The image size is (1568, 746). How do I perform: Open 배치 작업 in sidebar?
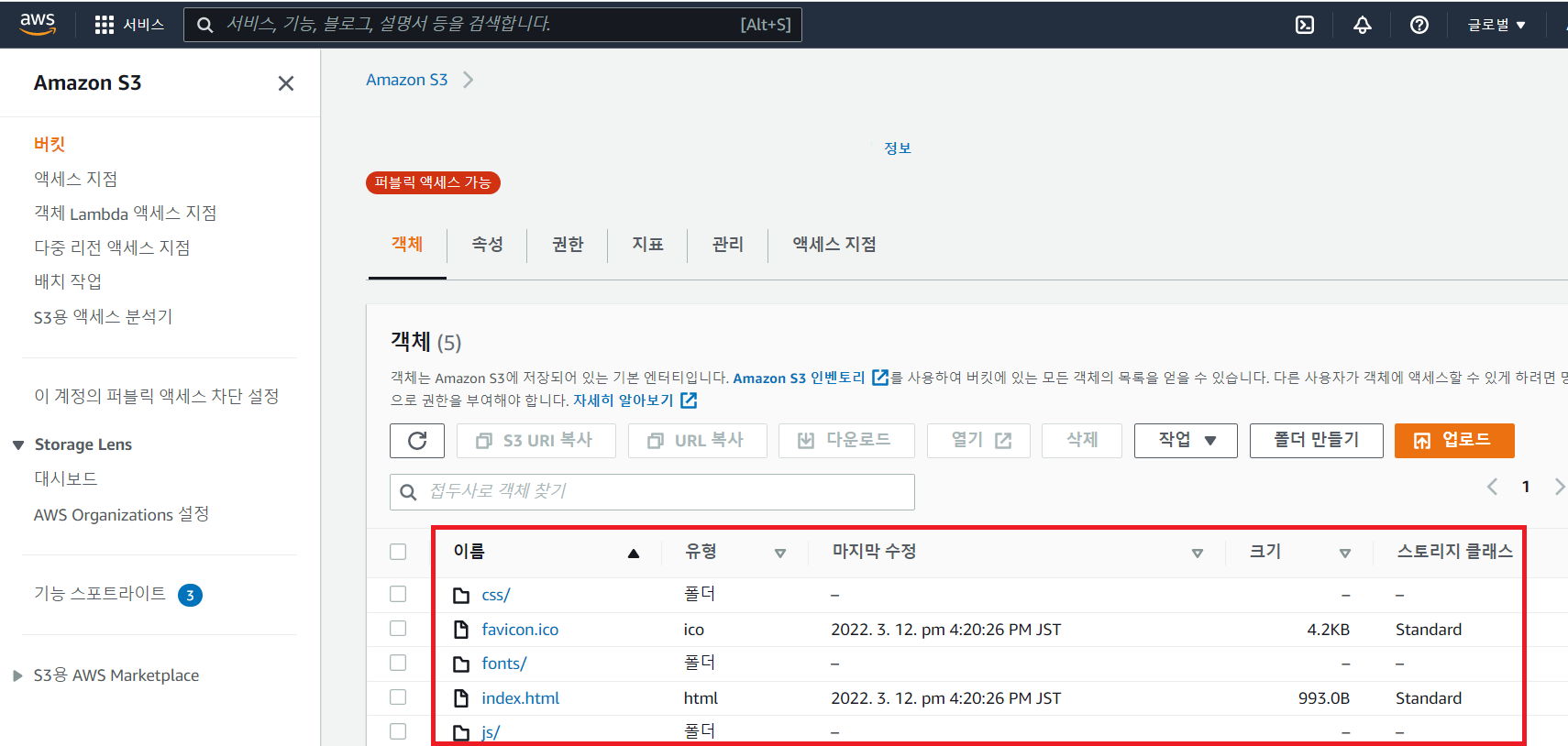tap(68, 282)
